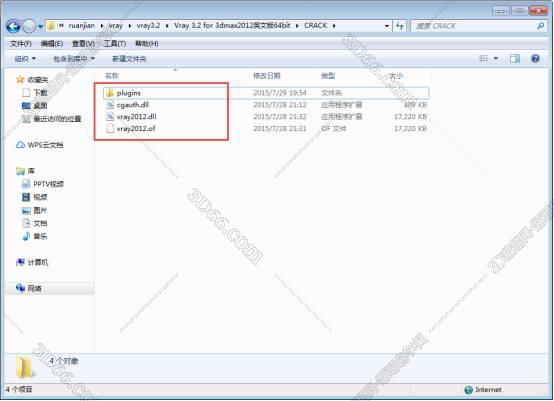This screenshot has height=401, width=554.
Task: Sort by 名称 column header
Action: 112,76
